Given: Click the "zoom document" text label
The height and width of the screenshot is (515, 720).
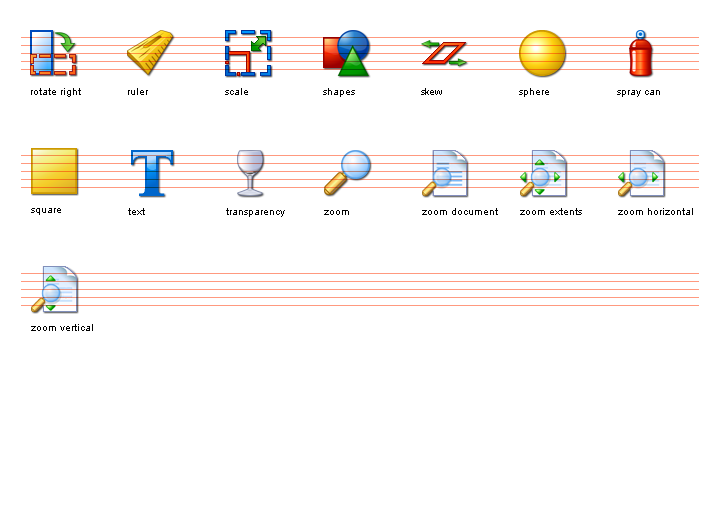Looking at the screenshot, I should click(x=459, y=212).
